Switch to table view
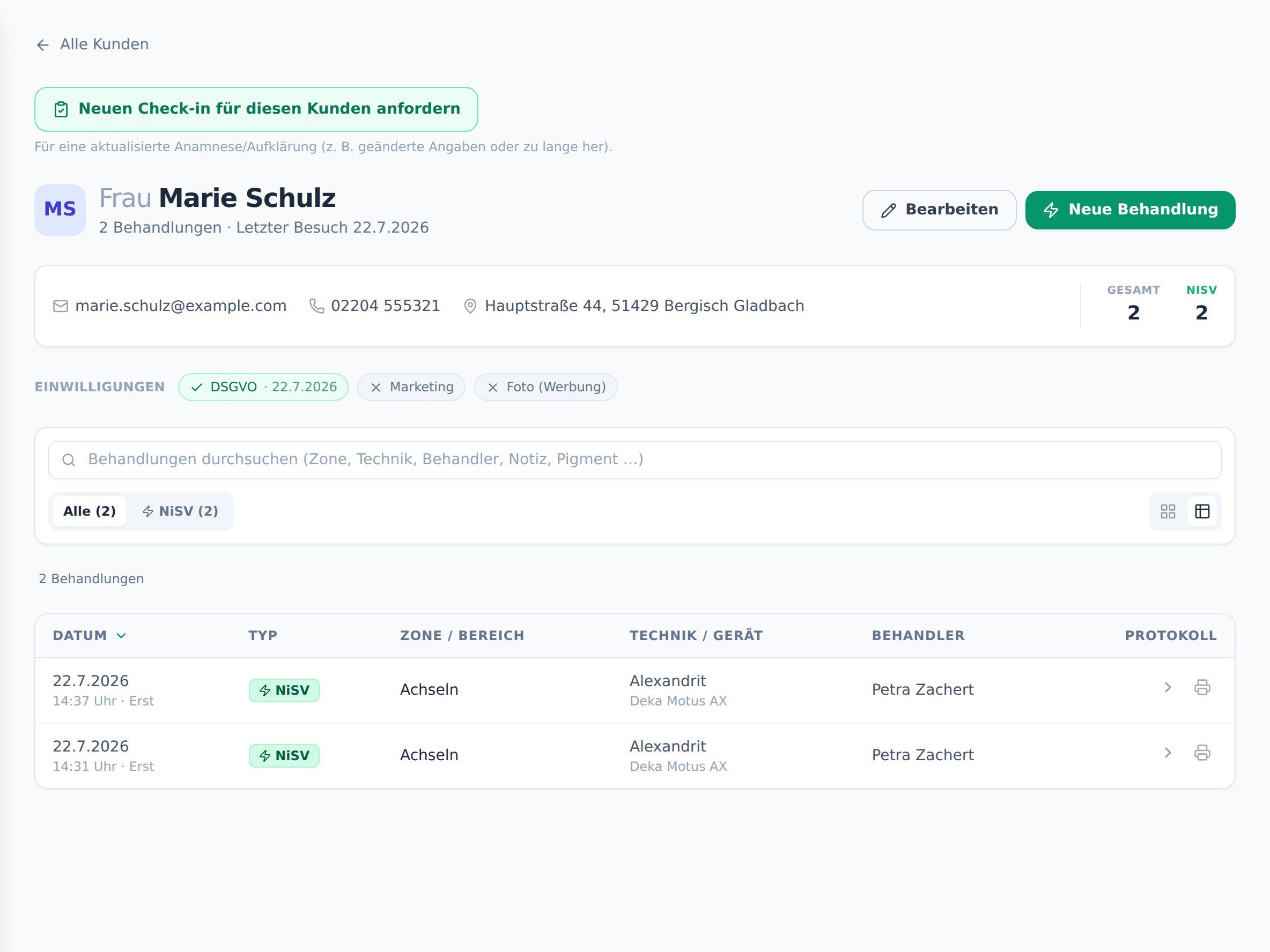This screenshot has width=1270, height=952. [x=1202, y=511]
